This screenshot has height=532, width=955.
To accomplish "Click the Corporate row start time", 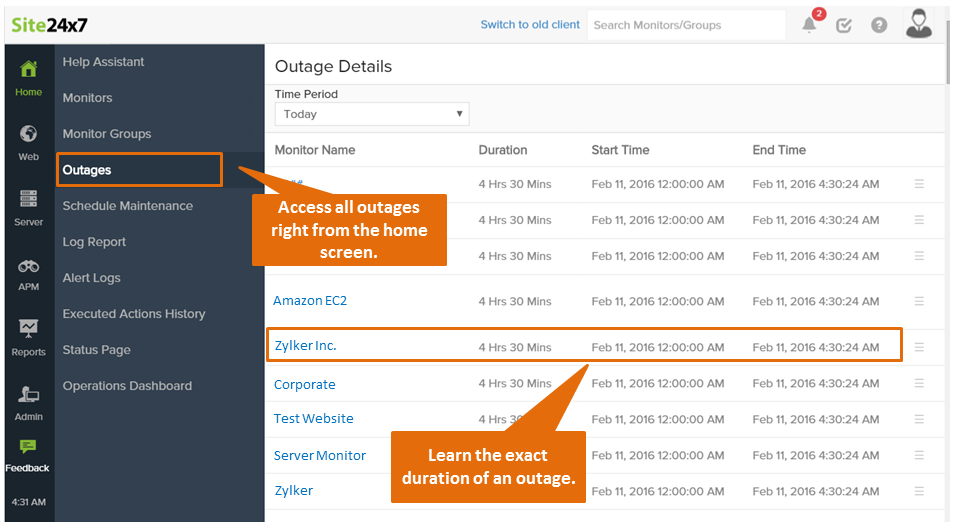I will pyautogui.click(x=658, y=383).
